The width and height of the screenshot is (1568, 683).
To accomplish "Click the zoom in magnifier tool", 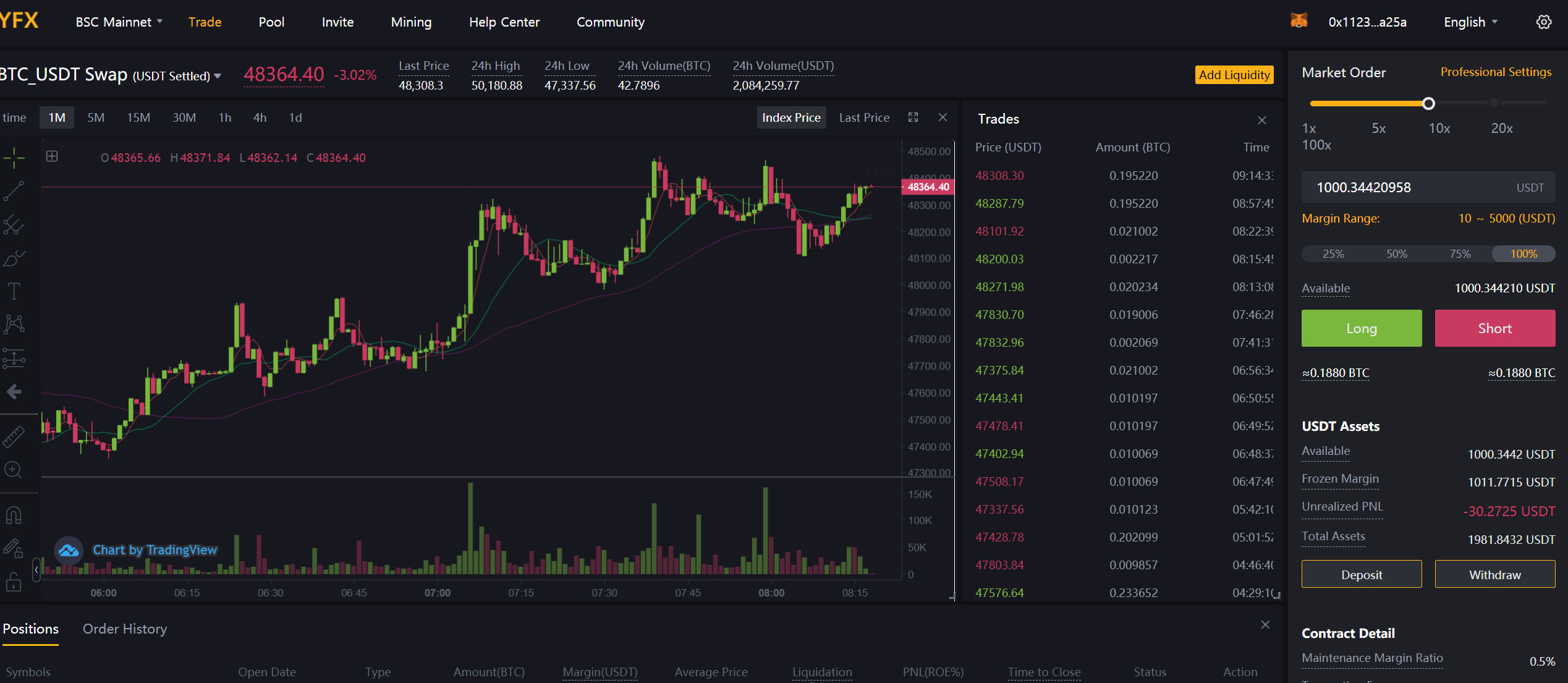I will (14, 470).
